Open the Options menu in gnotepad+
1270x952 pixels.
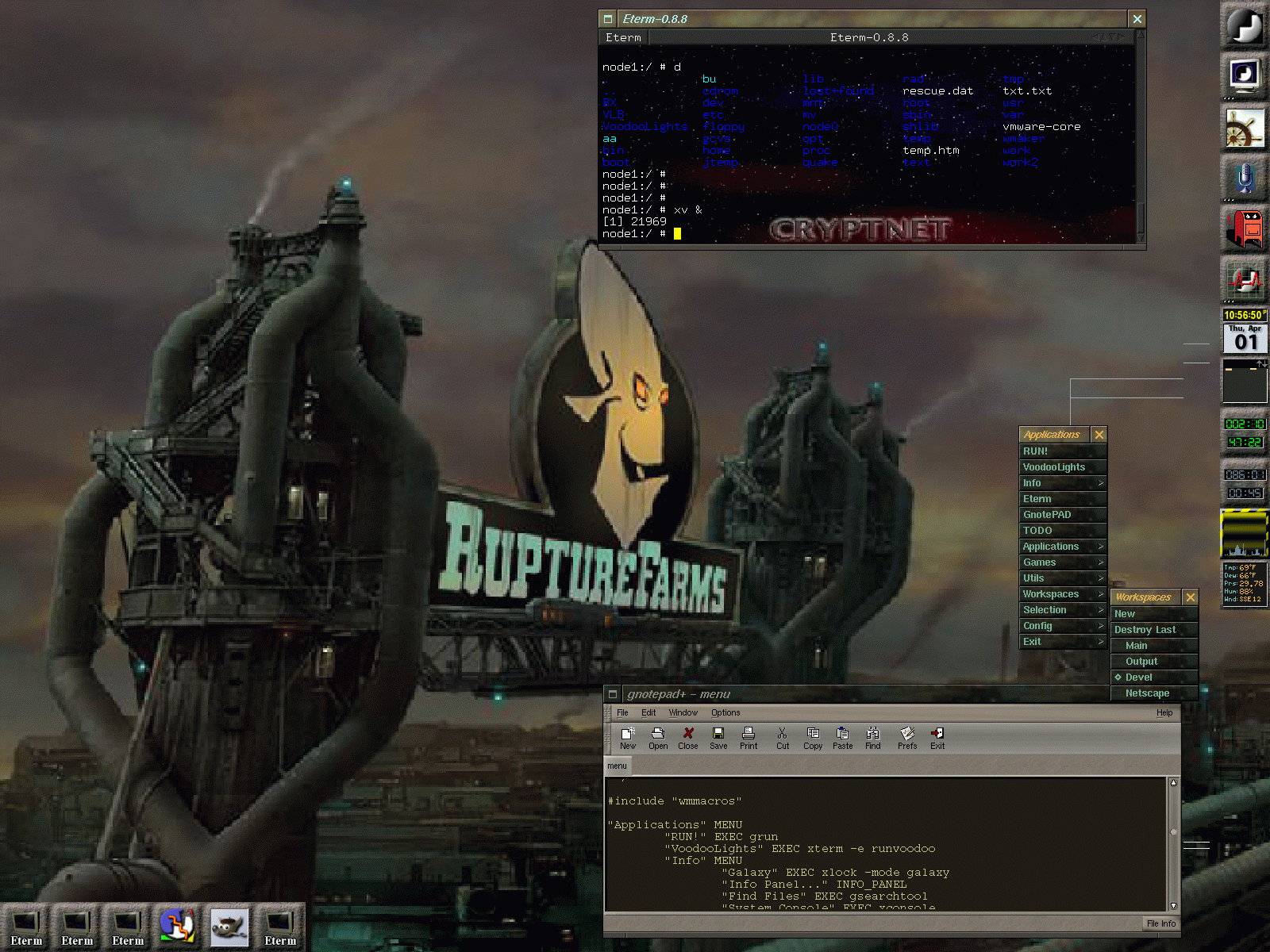(x=725, y=712)
